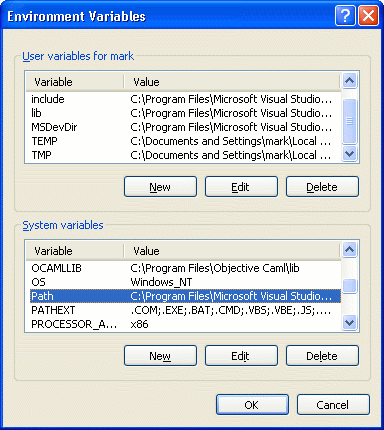Click the user variables scrollbar thumb
This screenshot has width=384, height=430.
click(x=350, y=121)
